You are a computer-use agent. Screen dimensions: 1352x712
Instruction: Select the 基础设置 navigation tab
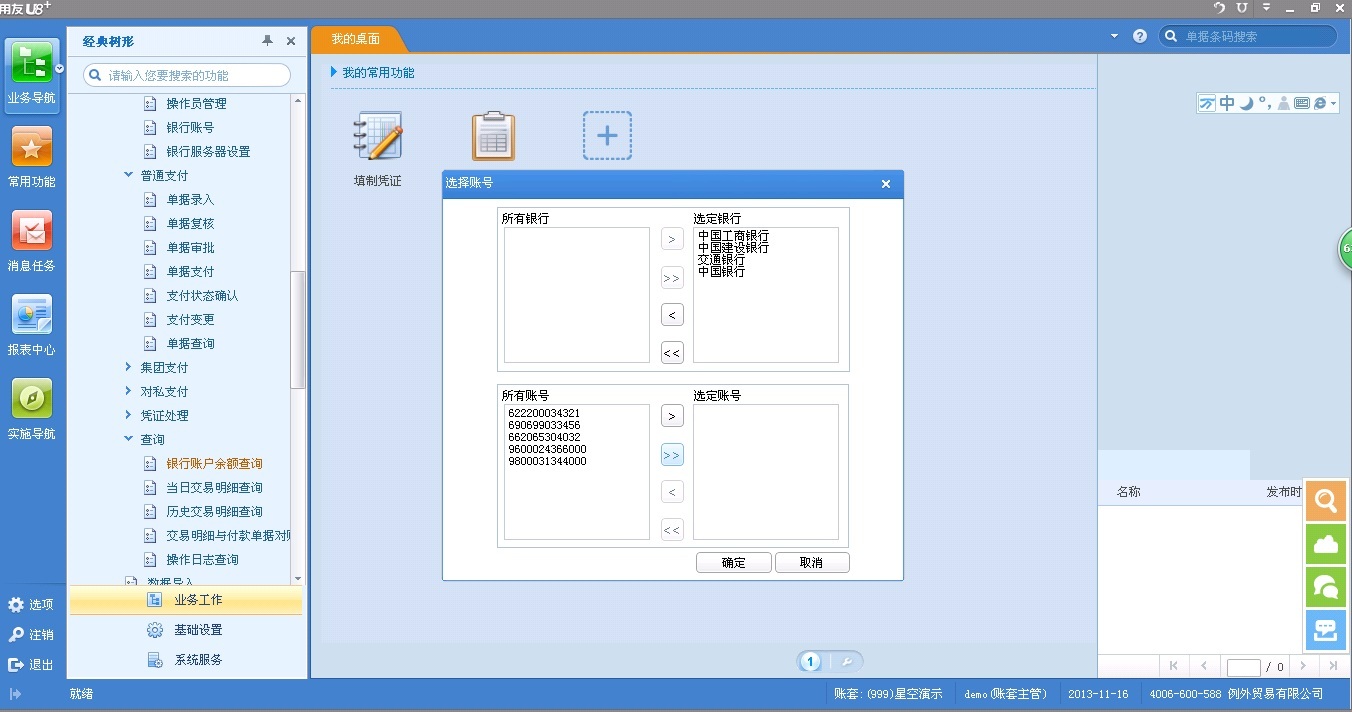click(x=186, y=630)
